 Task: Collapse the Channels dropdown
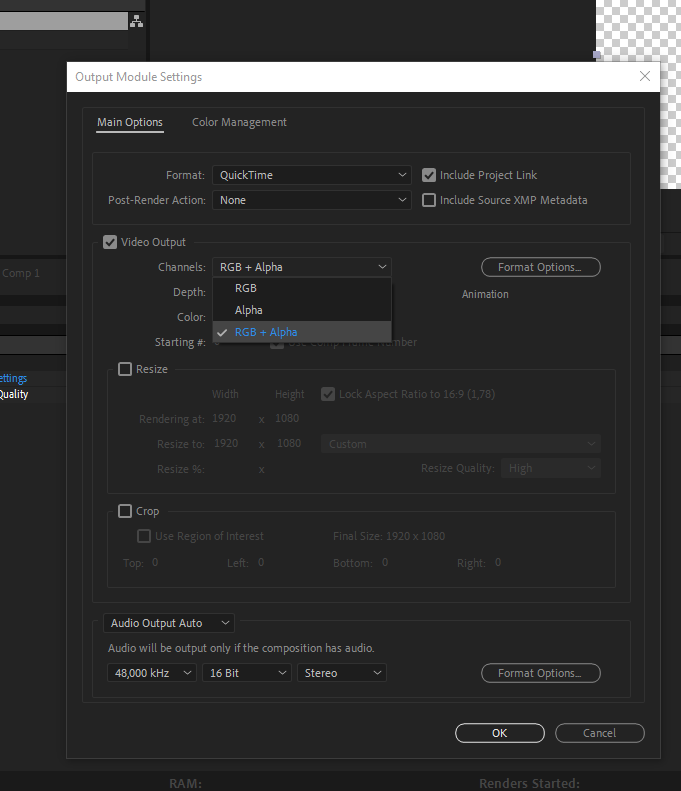coord(301,267)
